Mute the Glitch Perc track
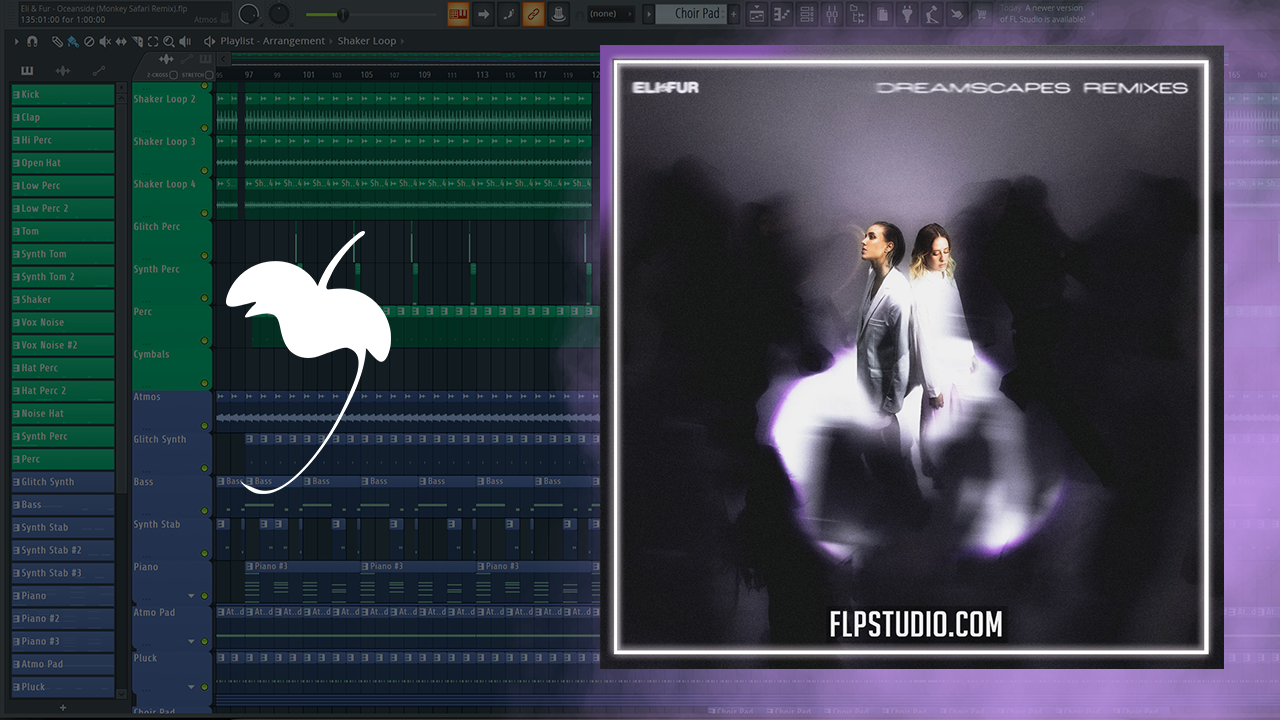 [205, 255]
